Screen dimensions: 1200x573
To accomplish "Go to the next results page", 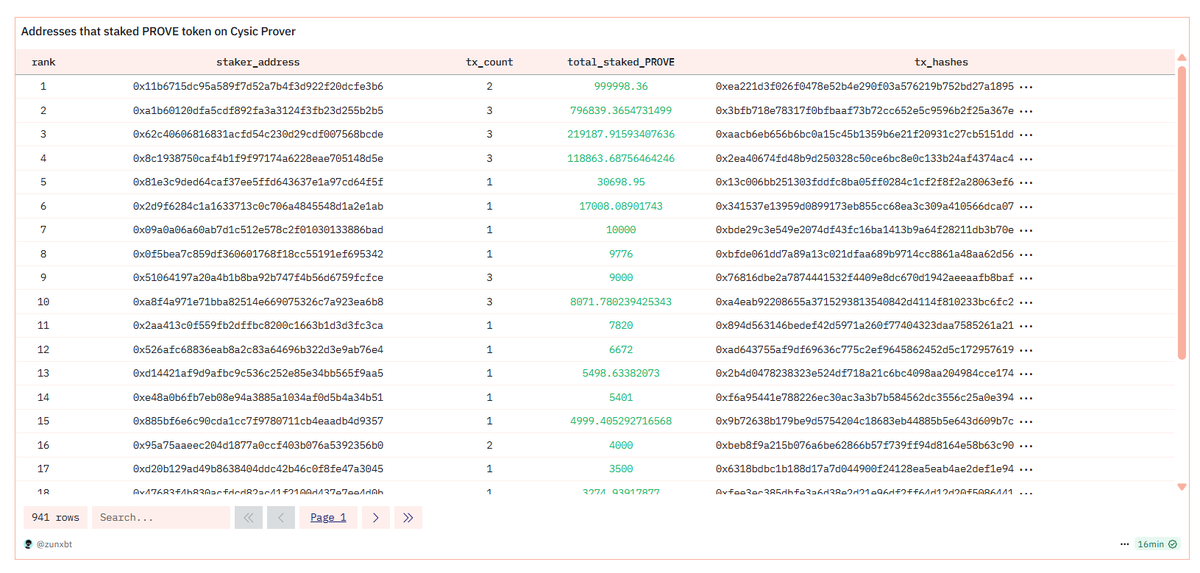I will [375, 517].
